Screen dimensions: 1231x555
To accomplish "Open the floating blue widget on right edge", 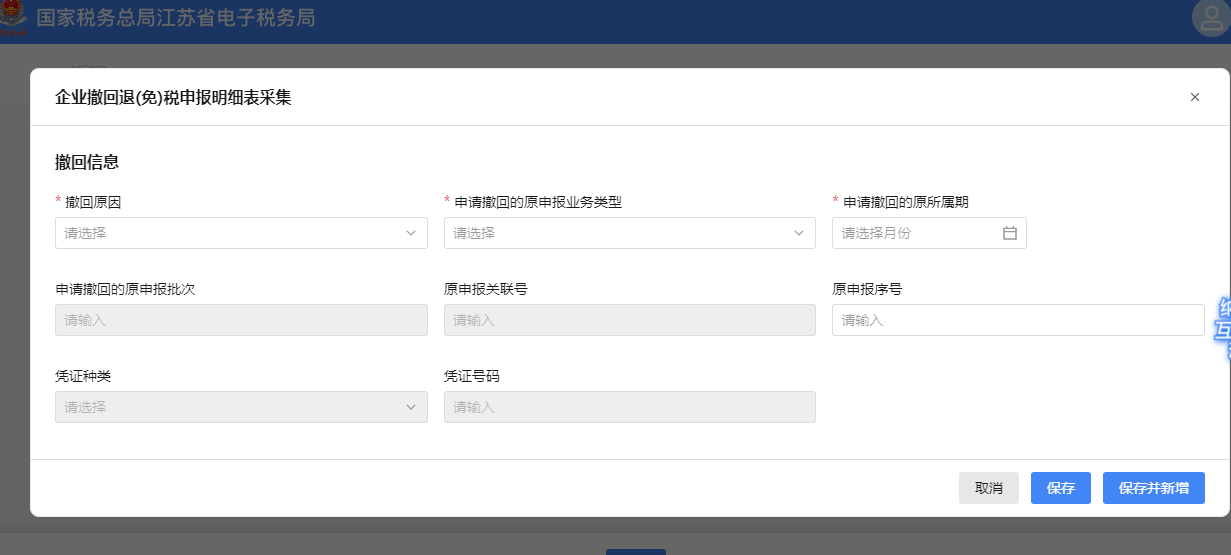I will click(1222, 330).
